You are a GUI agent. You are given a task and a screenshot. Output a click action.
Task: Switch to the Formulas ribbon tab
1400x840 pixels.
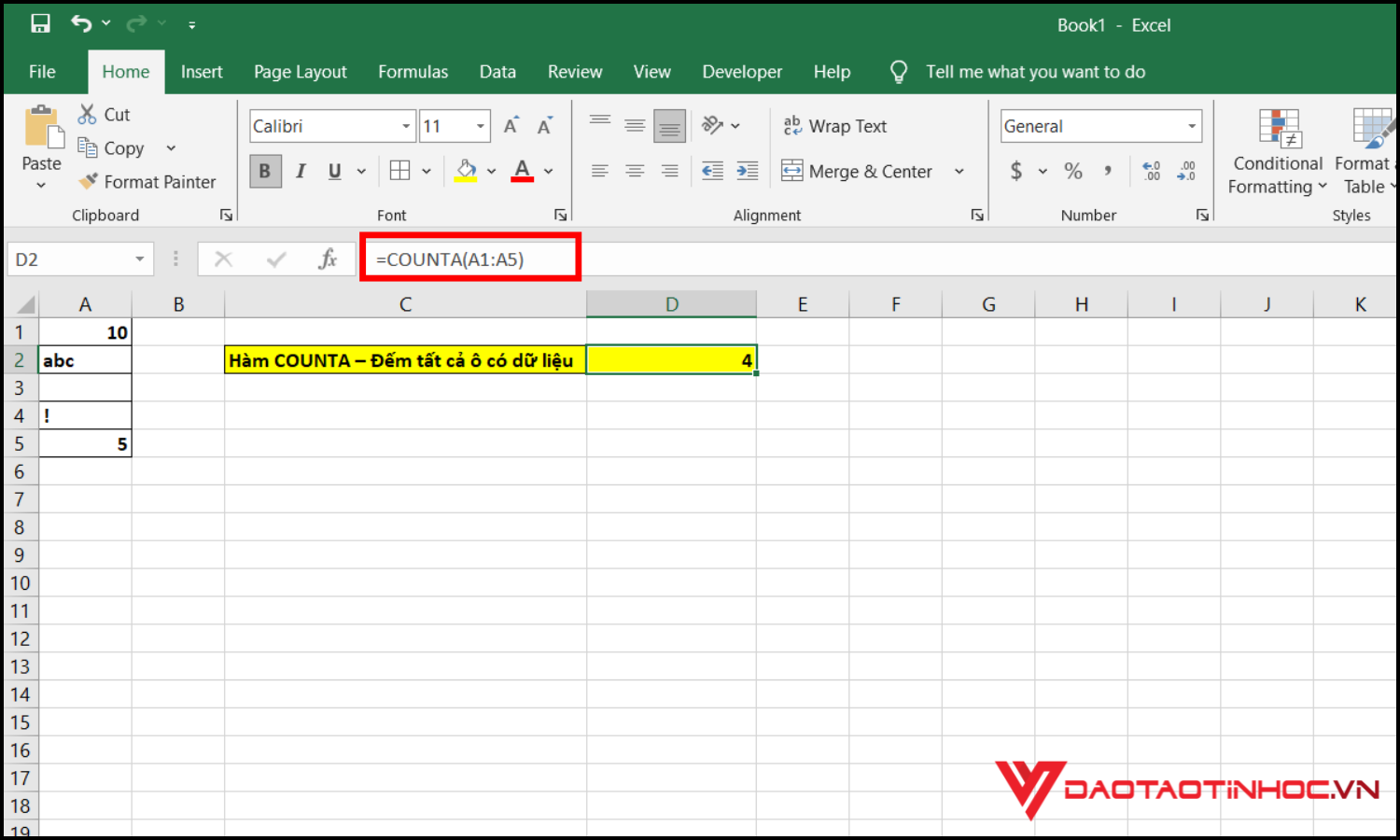(413, 72)
